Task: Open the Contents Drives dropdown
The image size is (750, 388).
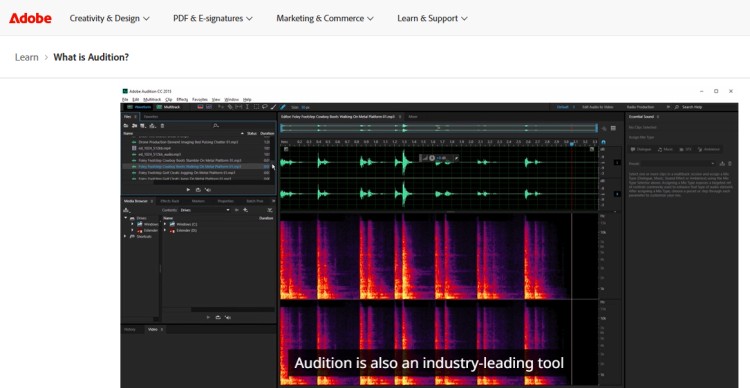Action: tap(205, 210)
